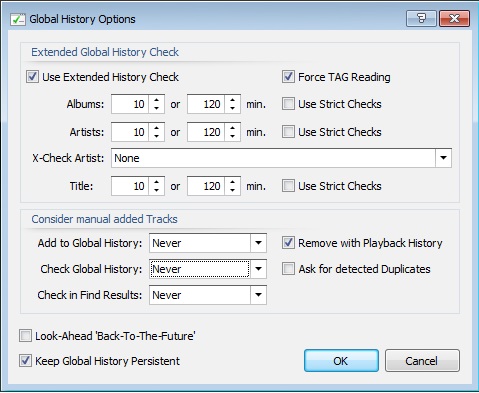Decrease the Title minutes value

[232, 190]
